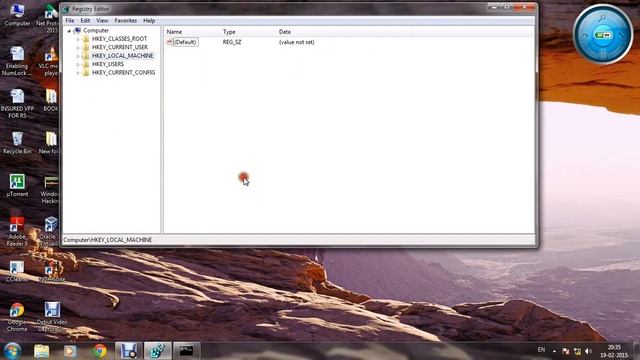Open the Action Center flag icon
Image resolution: width=640 pixels, height=360 pixels.
pyautogui.click(x=566, y=351)
